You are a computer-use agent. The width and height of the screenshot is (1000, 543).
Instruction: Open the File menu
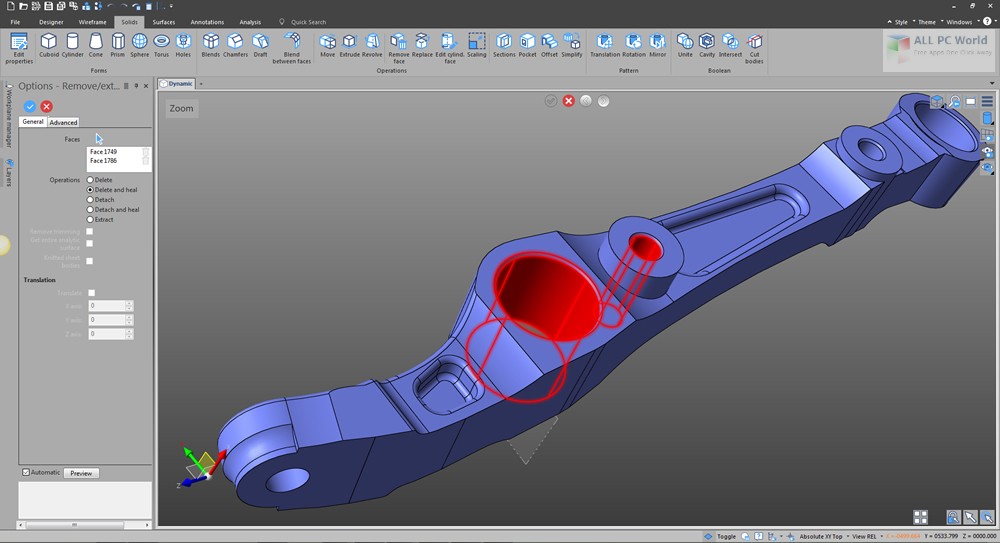[15, 22]
